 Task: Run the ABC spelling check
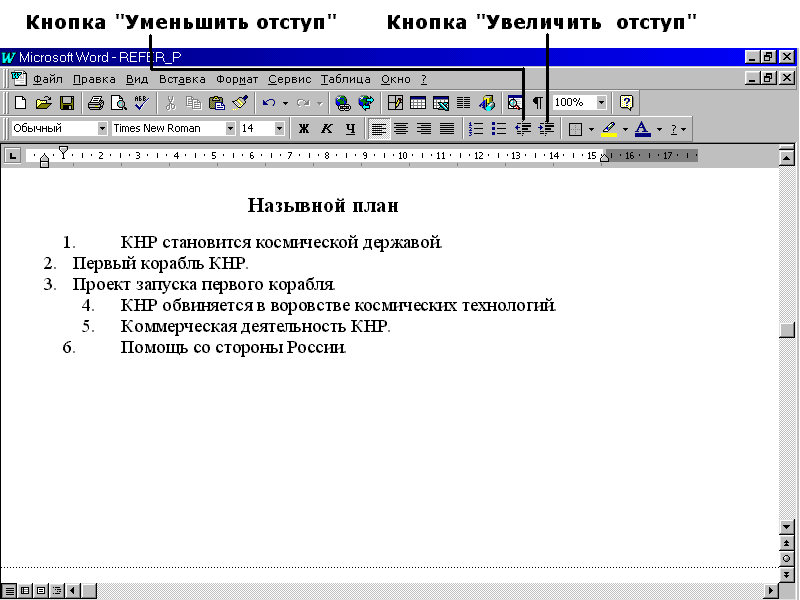pos(141,103)
